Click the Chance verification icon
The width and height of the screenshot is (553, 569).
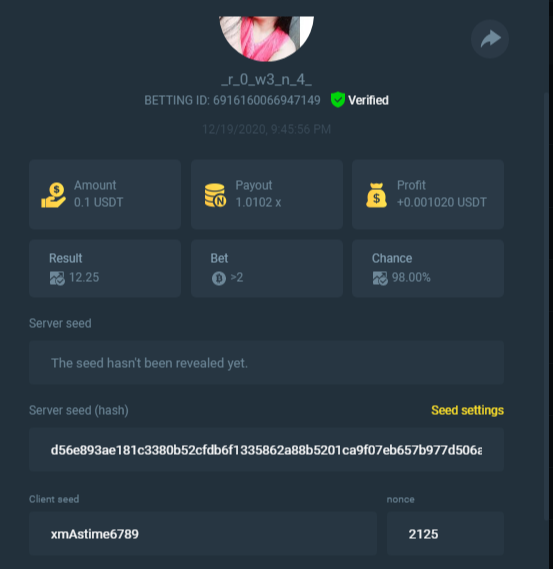pos(380,278)
